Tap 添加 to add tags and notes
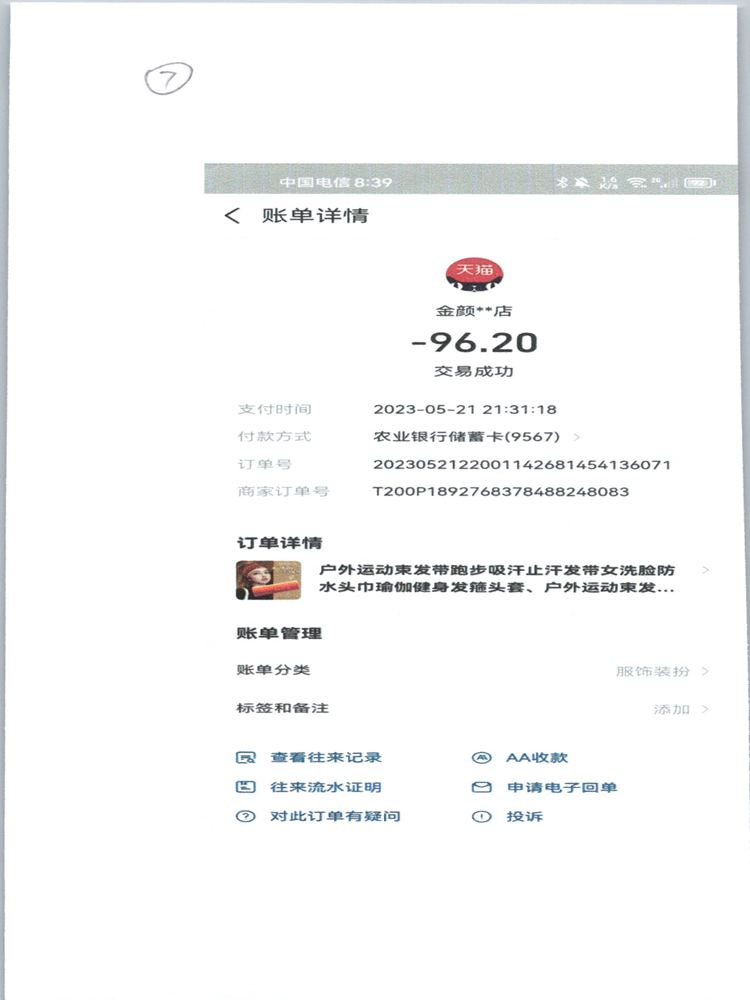 pos(672,709)
